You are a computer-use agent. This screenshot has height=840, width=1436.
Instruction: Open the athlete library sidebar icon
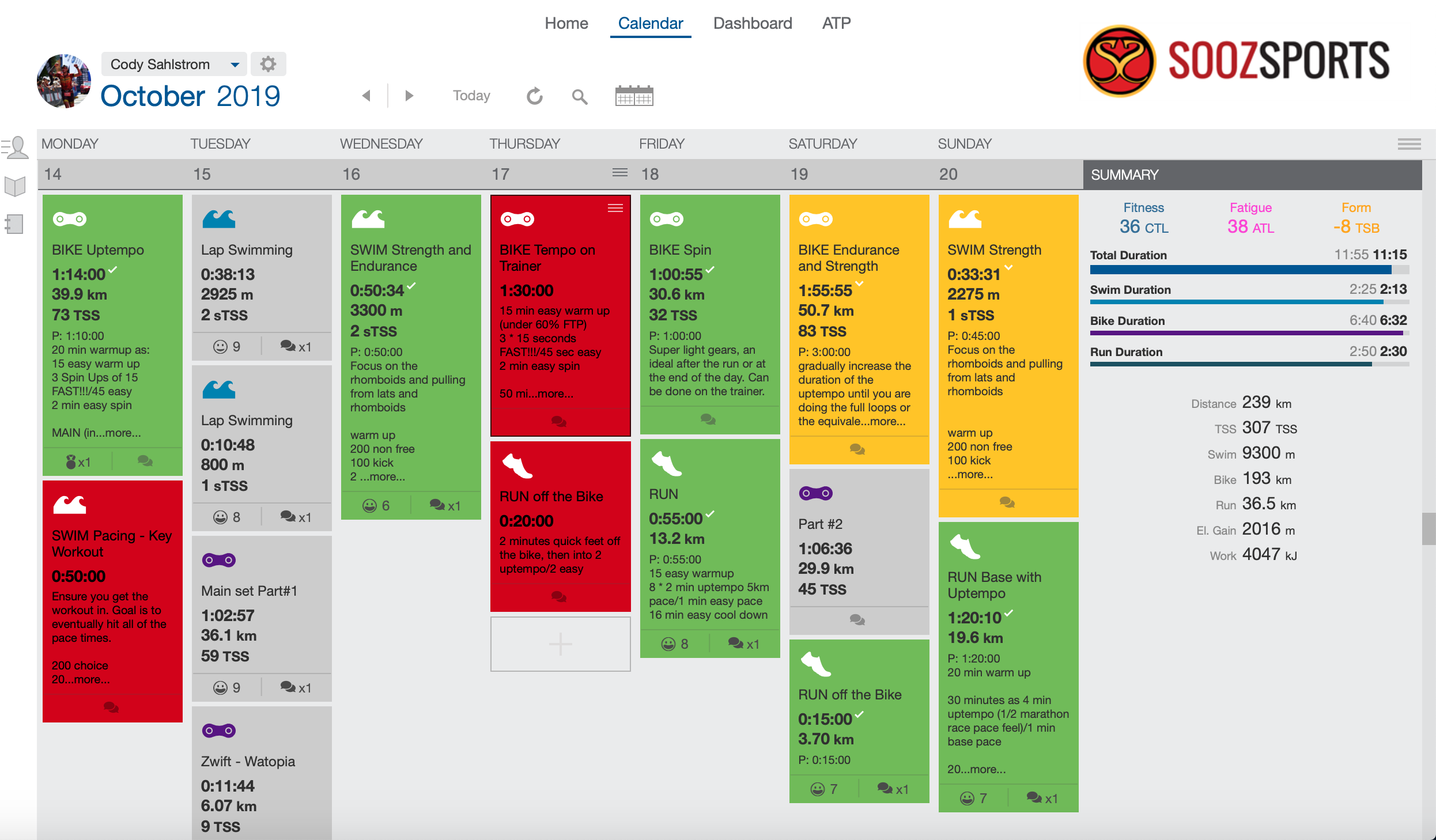click(x=16, y=147)
